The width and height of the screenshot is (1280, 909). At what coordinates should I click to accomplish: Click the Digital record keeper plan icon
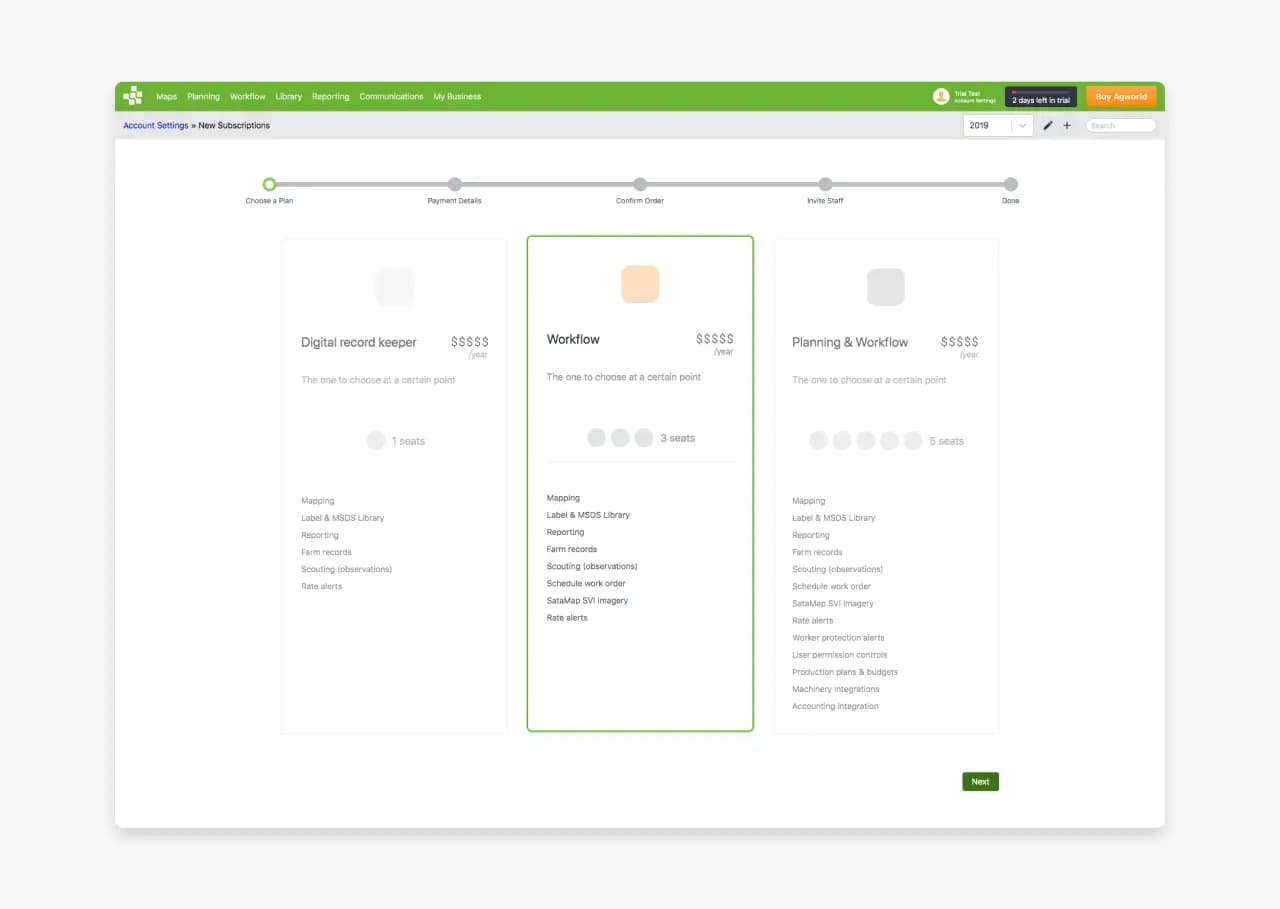pos(394,288)
